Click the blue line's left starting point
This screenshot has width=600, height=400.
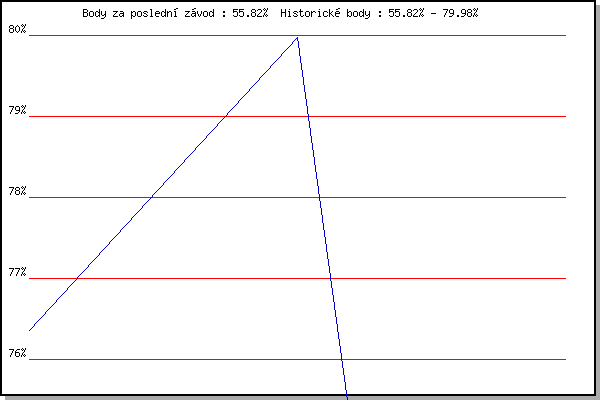tap(30, 330)
